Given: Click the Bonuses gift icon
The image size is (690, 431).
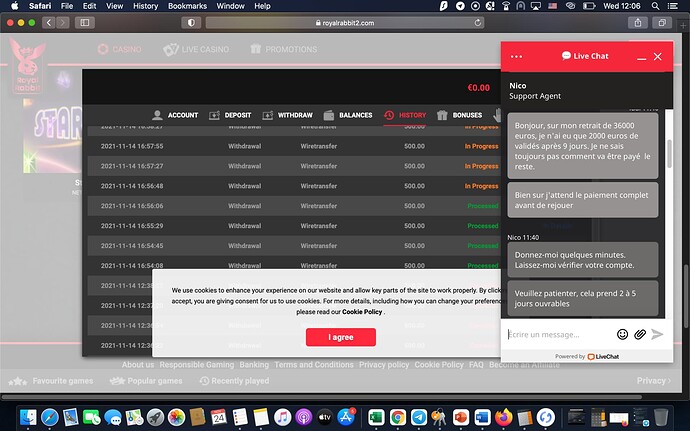Looking at the screenshot, I should [x=442, y=115].
